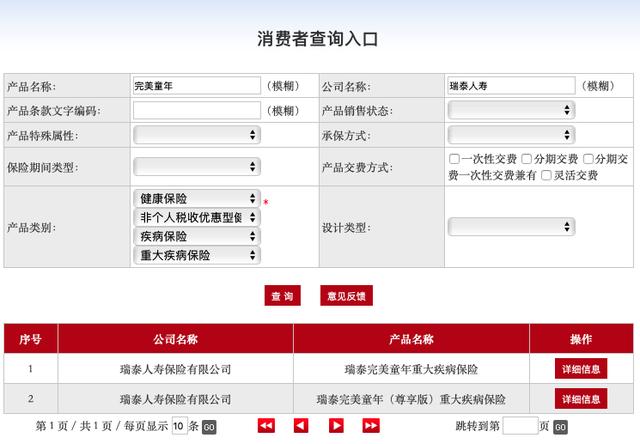Open the 产品销售状态 dropdown
Screen dimensions: 640x444
pos(511,110)
